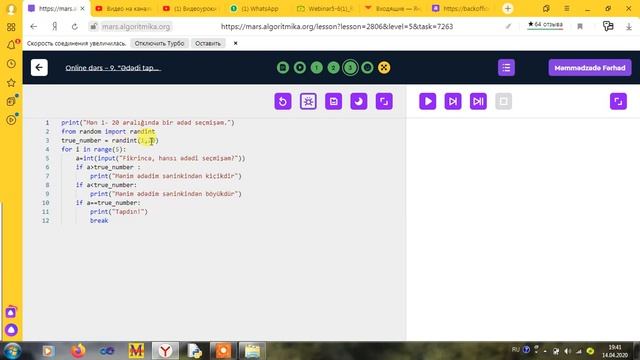Open sidebar favorites star icon
640x360 pixels.
(x=11, y=83)
